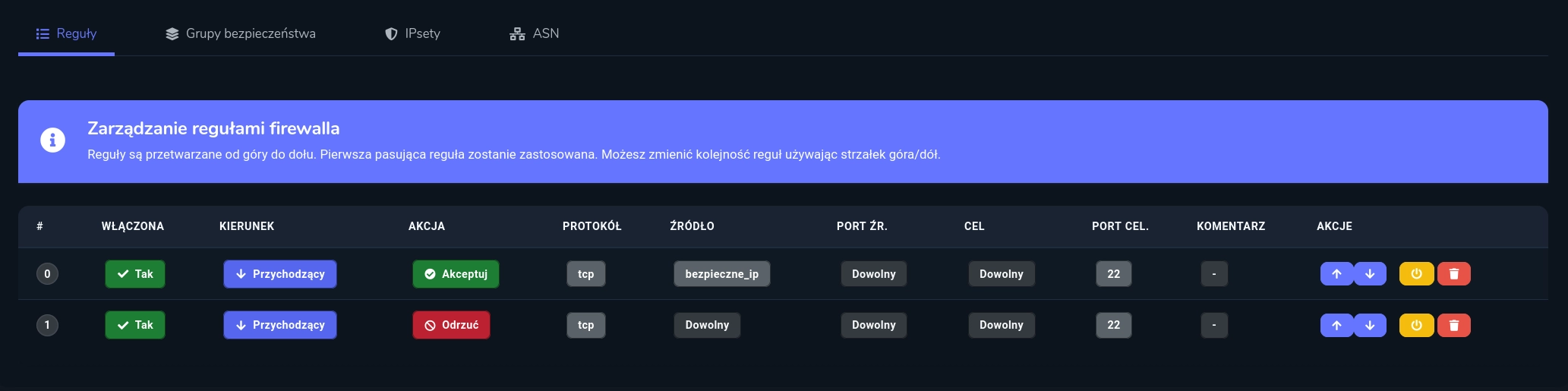Click the bezpieczne_ip source badge
Viewport: 1568px width, 391px height.
coord(721,274)
